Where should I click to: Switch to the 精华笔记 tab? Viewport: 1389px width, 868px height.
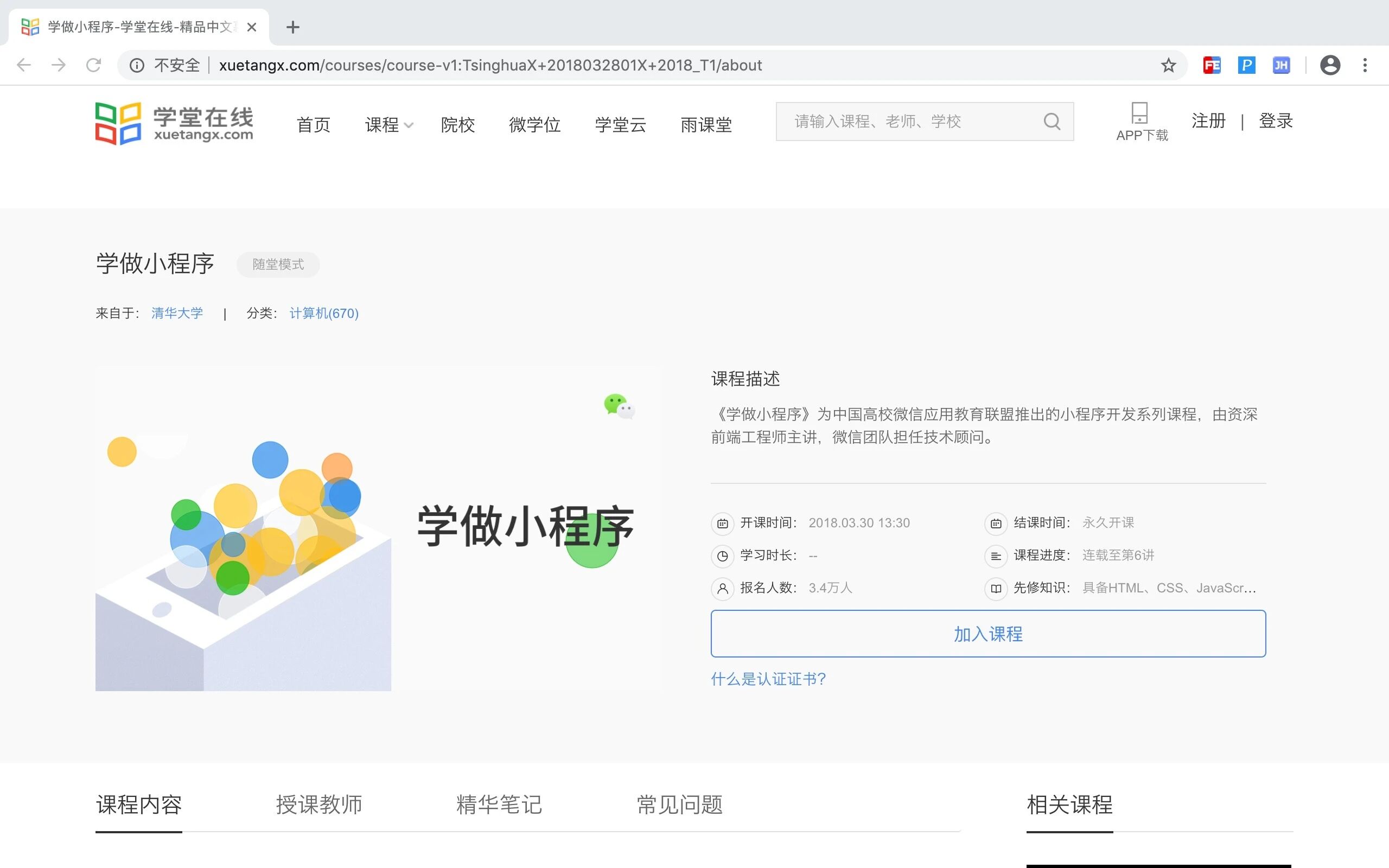(x=499, y=805)
